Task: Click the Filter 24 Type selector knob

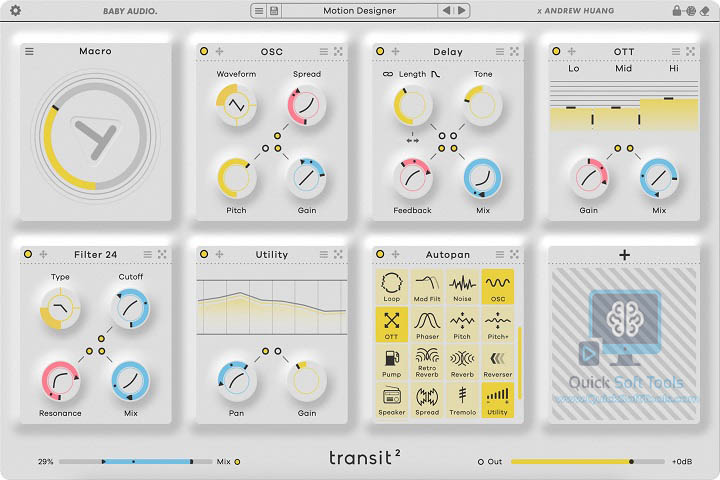Action: [60, 309]
